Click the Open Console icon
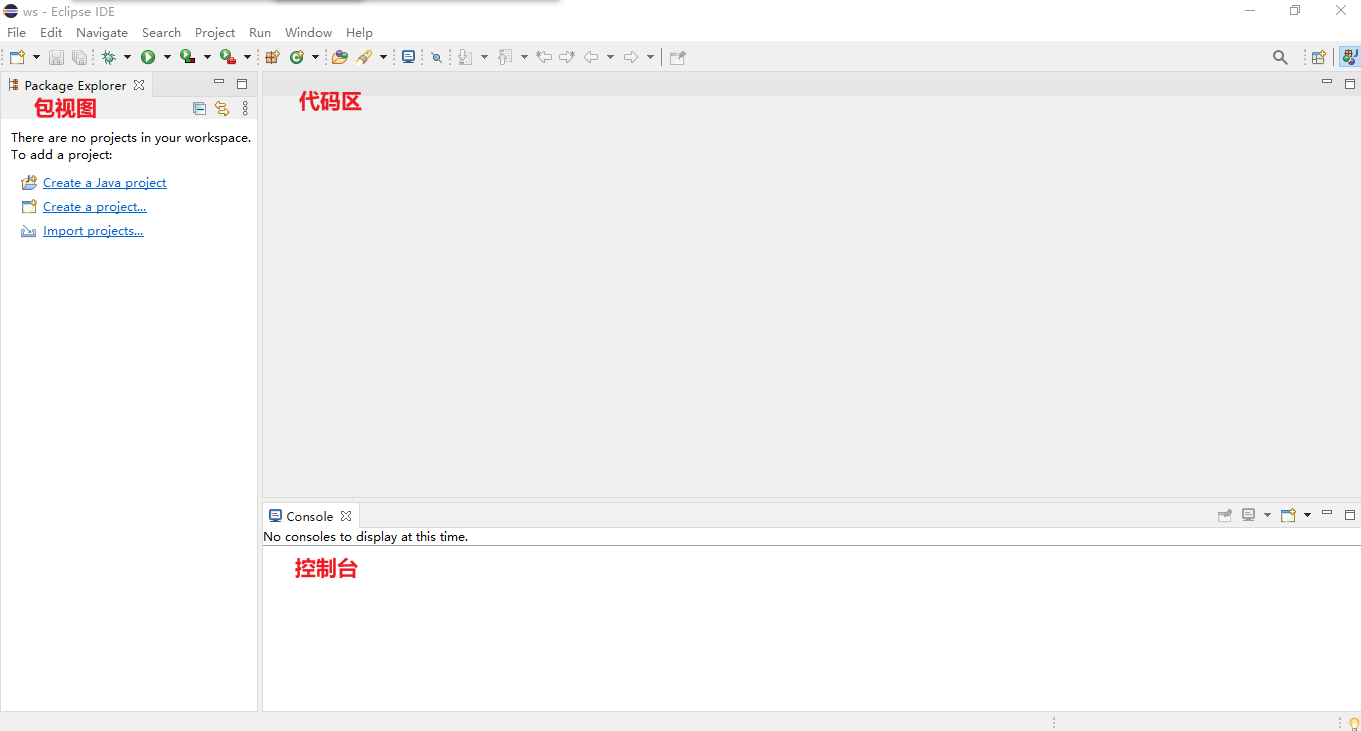The image size is (1361, 731). tap(1289, 515)
